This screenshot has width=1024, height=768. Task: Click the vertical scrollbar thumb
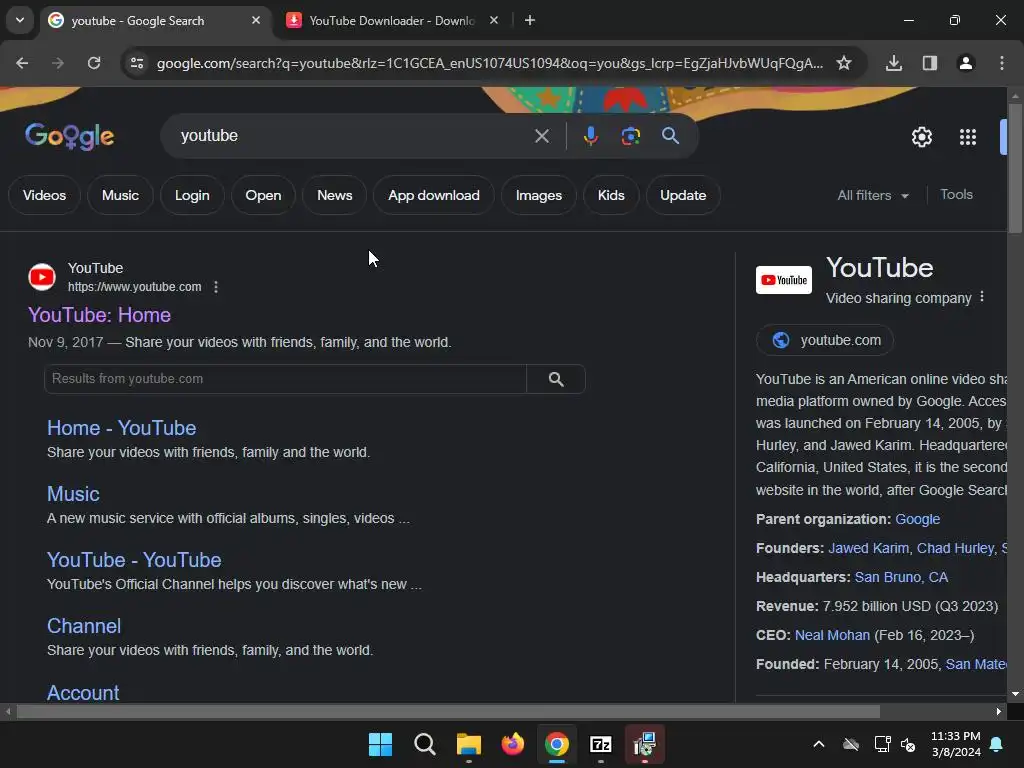pyautogui.click(x=1015, y=168)
